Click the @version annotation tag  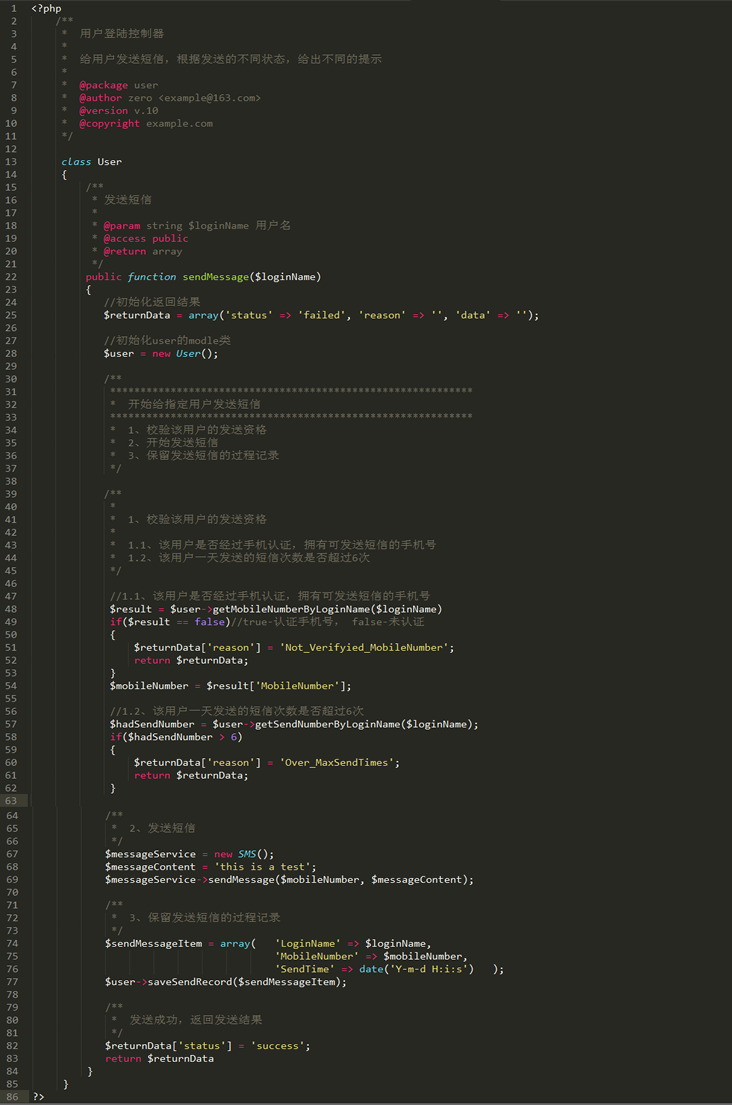point(103,111)
